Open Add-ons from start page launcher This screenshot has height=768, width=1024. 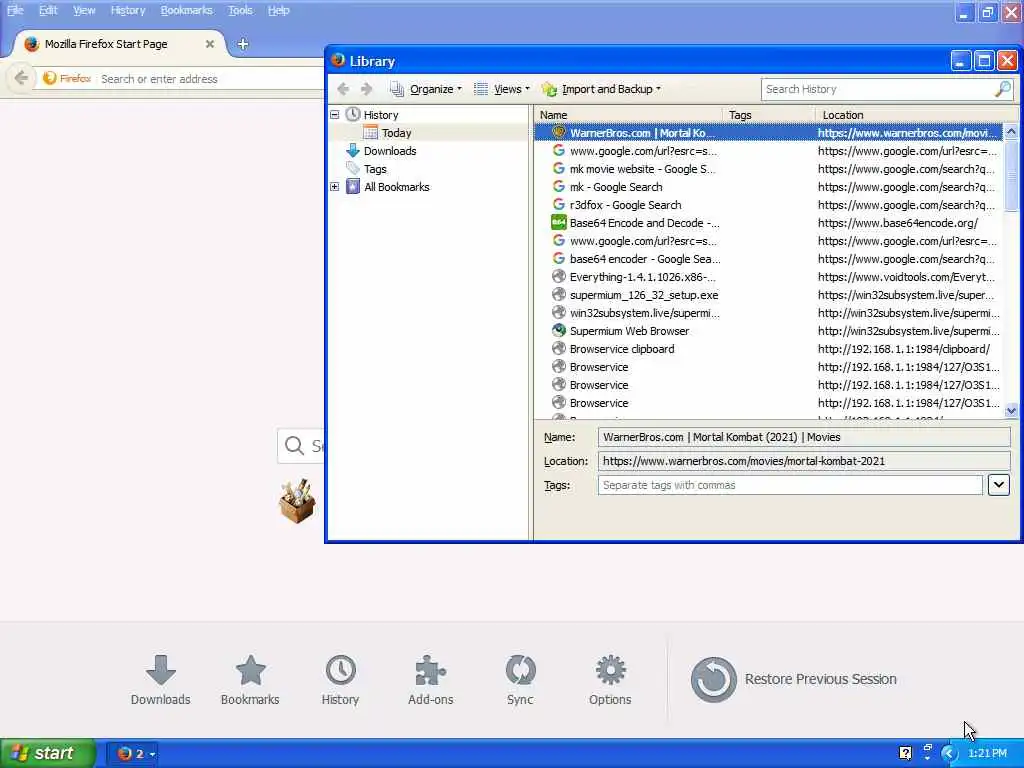[430, 680]
